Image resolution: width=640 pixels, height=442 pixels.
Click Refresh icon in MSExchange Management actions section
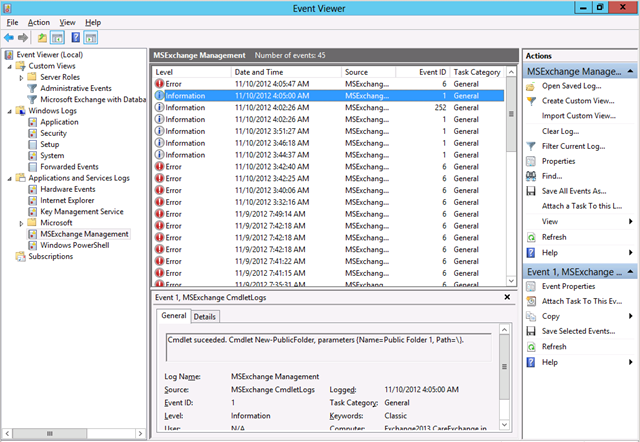coord(531,237)
